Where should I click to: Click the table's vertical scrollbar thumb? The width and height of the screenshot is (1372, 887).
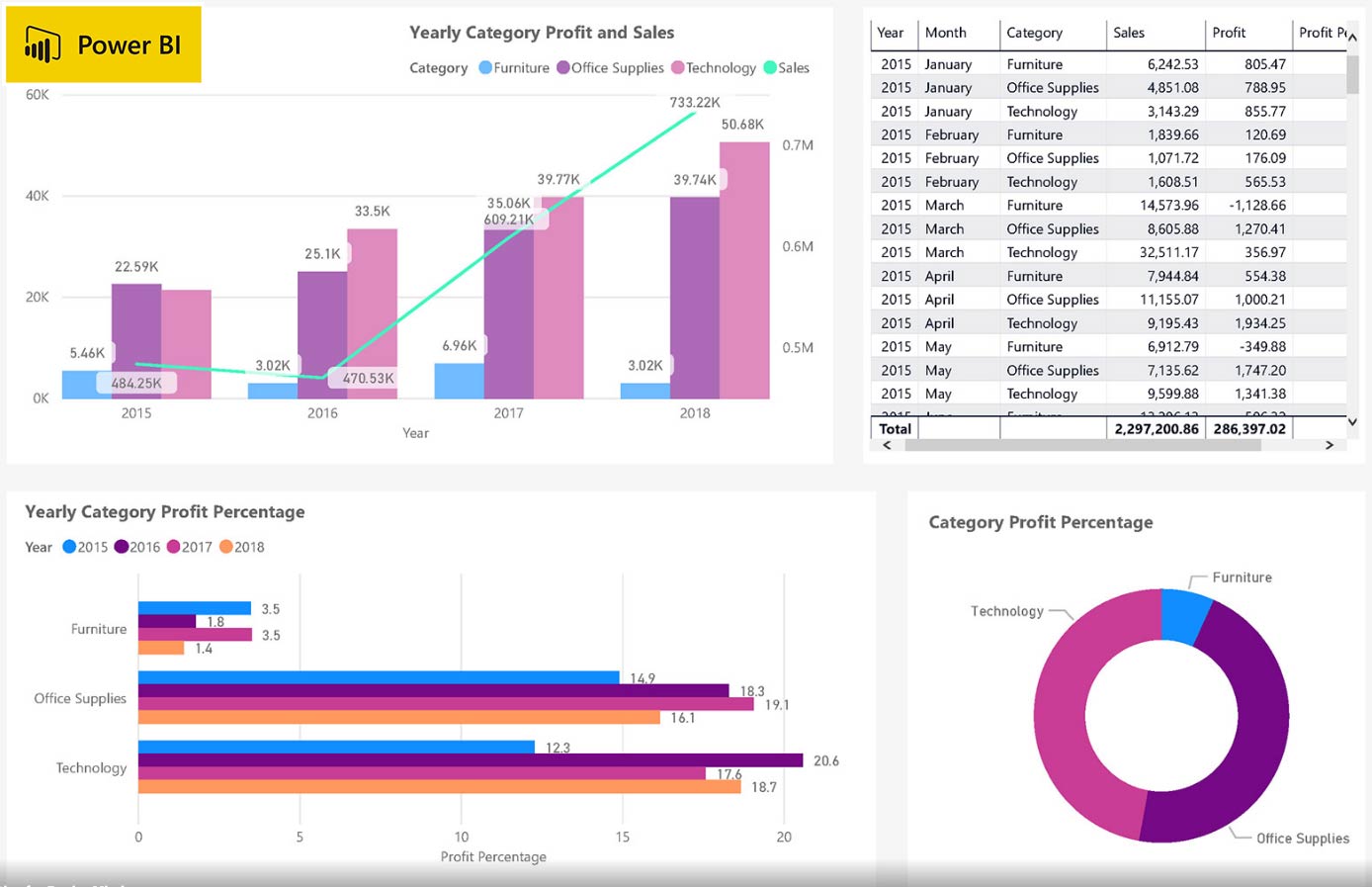[x=1352, y=74]
